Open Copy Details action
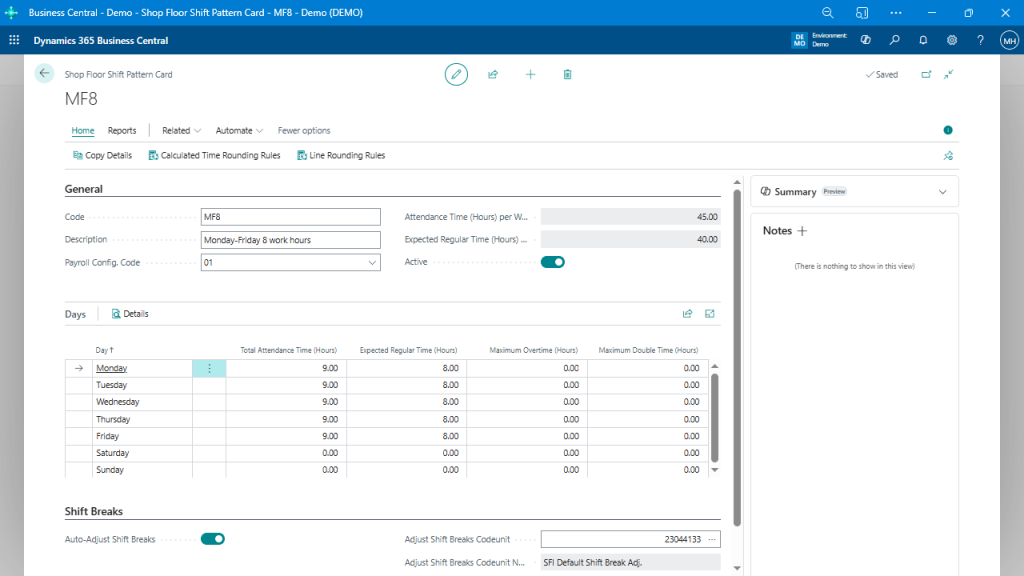This screenshot has width=1024, height=576. [x=102, y=155]
